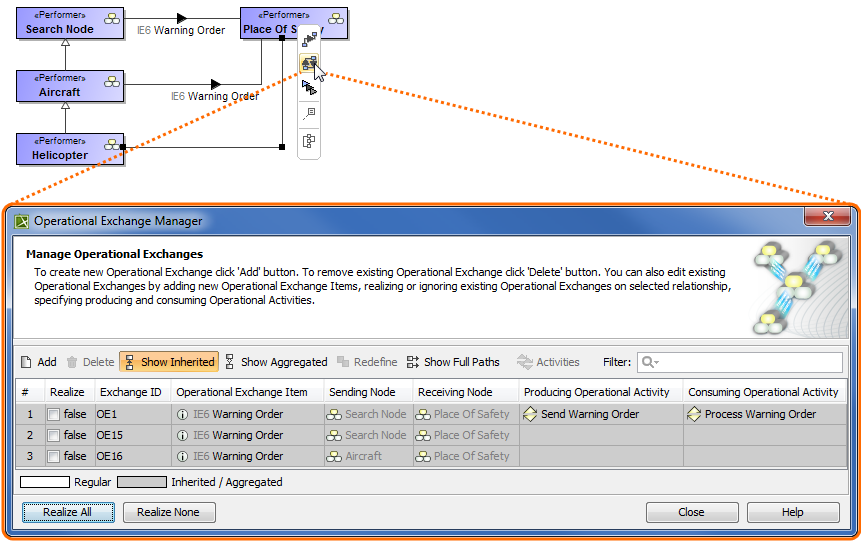Screen dimensions: 861x541
Task: Click the top new-exchange icon in manipulator toolbar
Action: point(309,39)
